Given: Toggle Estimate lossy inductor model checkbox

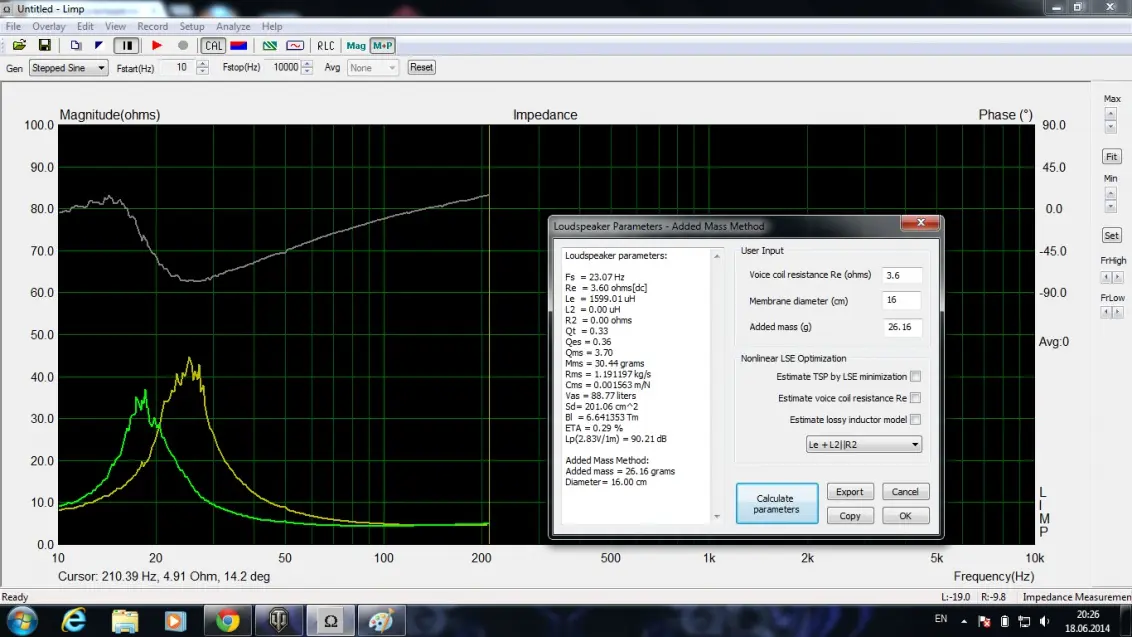Looking at the screenshot, I should tap(915, 420).
